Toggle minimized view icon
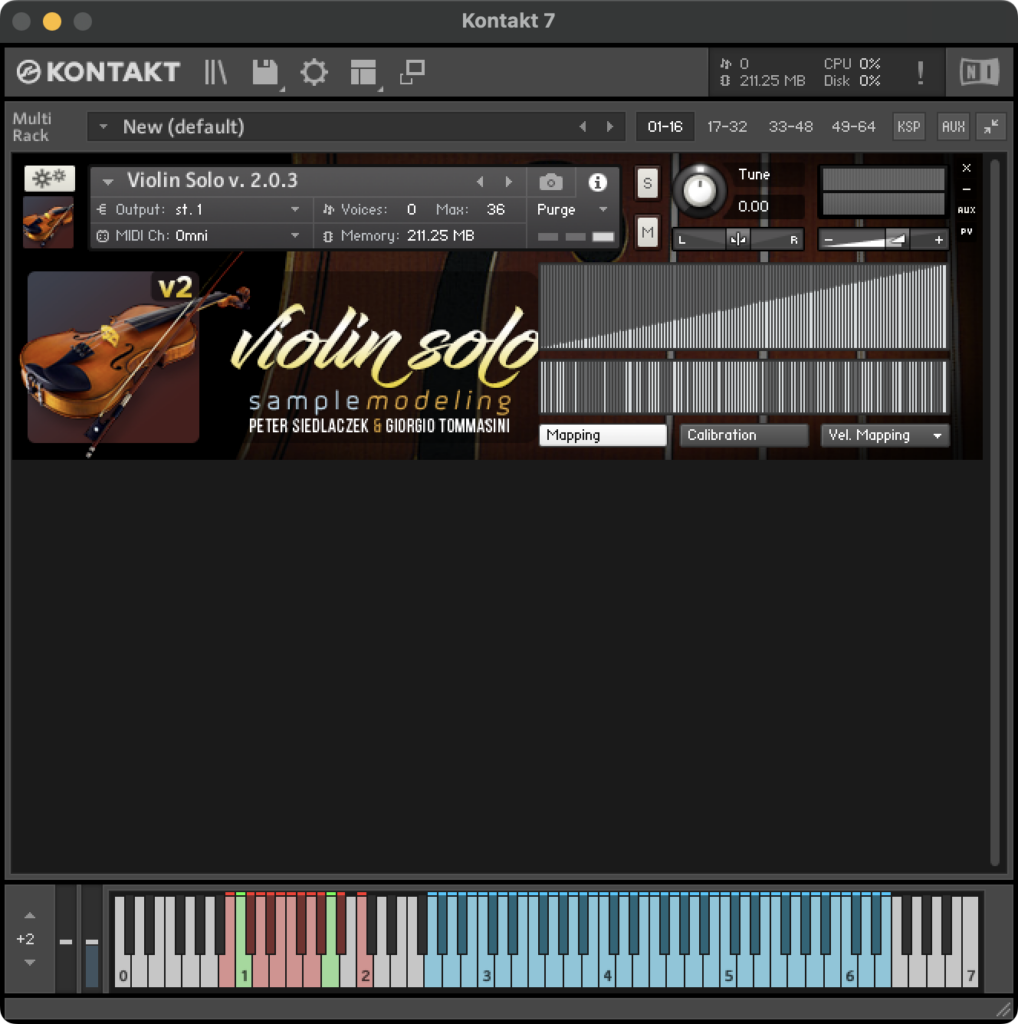This screenshot has width=1018, height=1024. [x=412, y=72]
